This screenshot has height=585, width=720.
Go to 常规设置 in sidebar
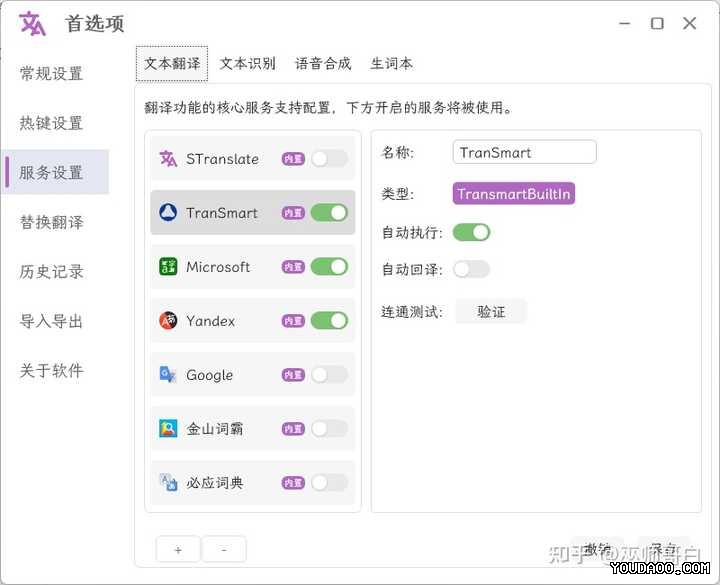[51, 73]
